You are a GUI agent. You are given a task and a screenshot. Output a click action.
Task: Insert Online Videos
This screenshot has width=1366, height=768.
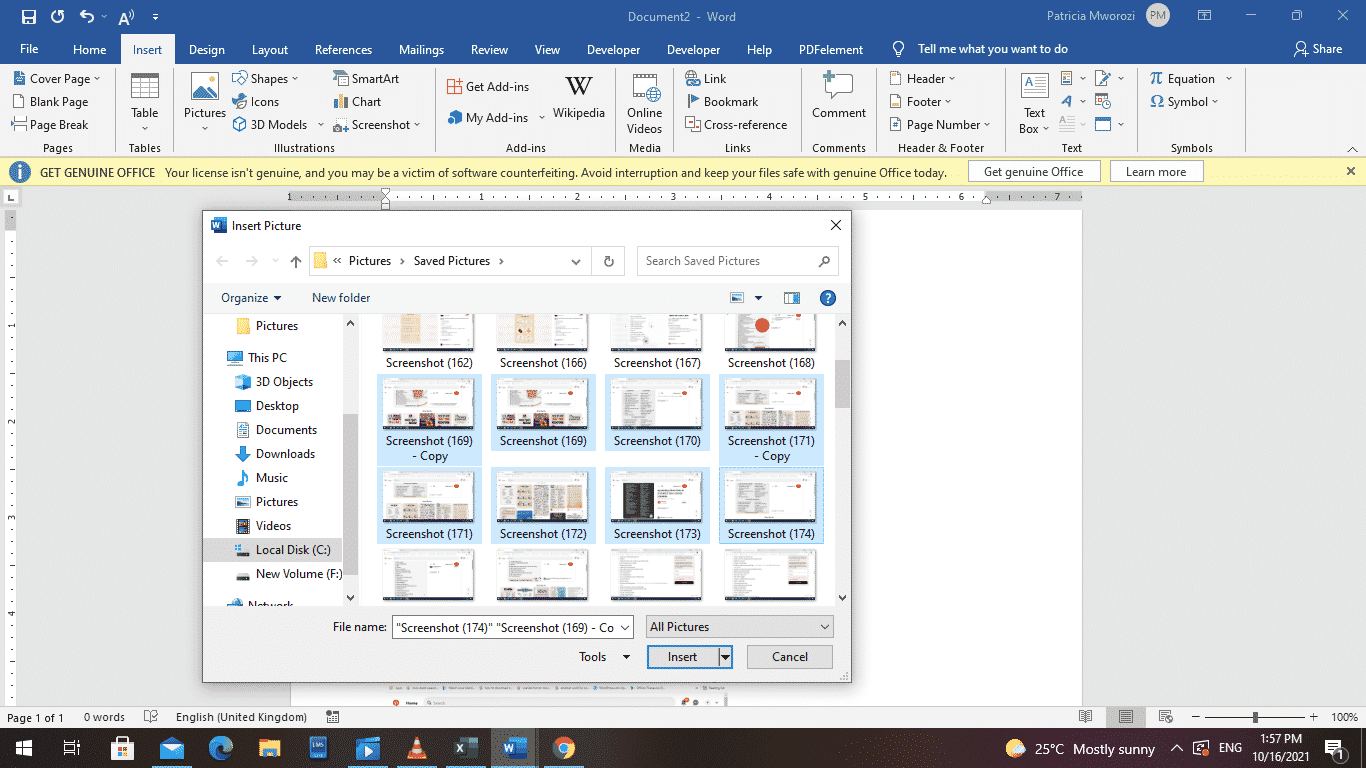pos(645,102)
